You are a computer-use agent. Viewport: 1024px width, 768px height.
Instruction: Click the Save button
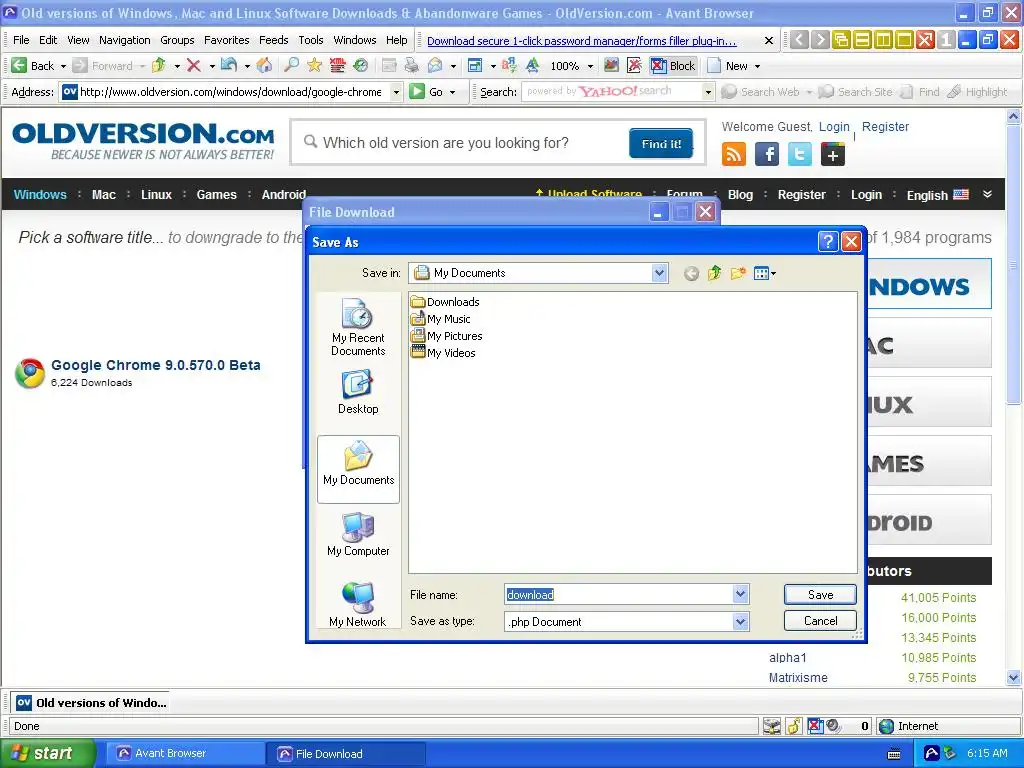(x=820, y=594)
